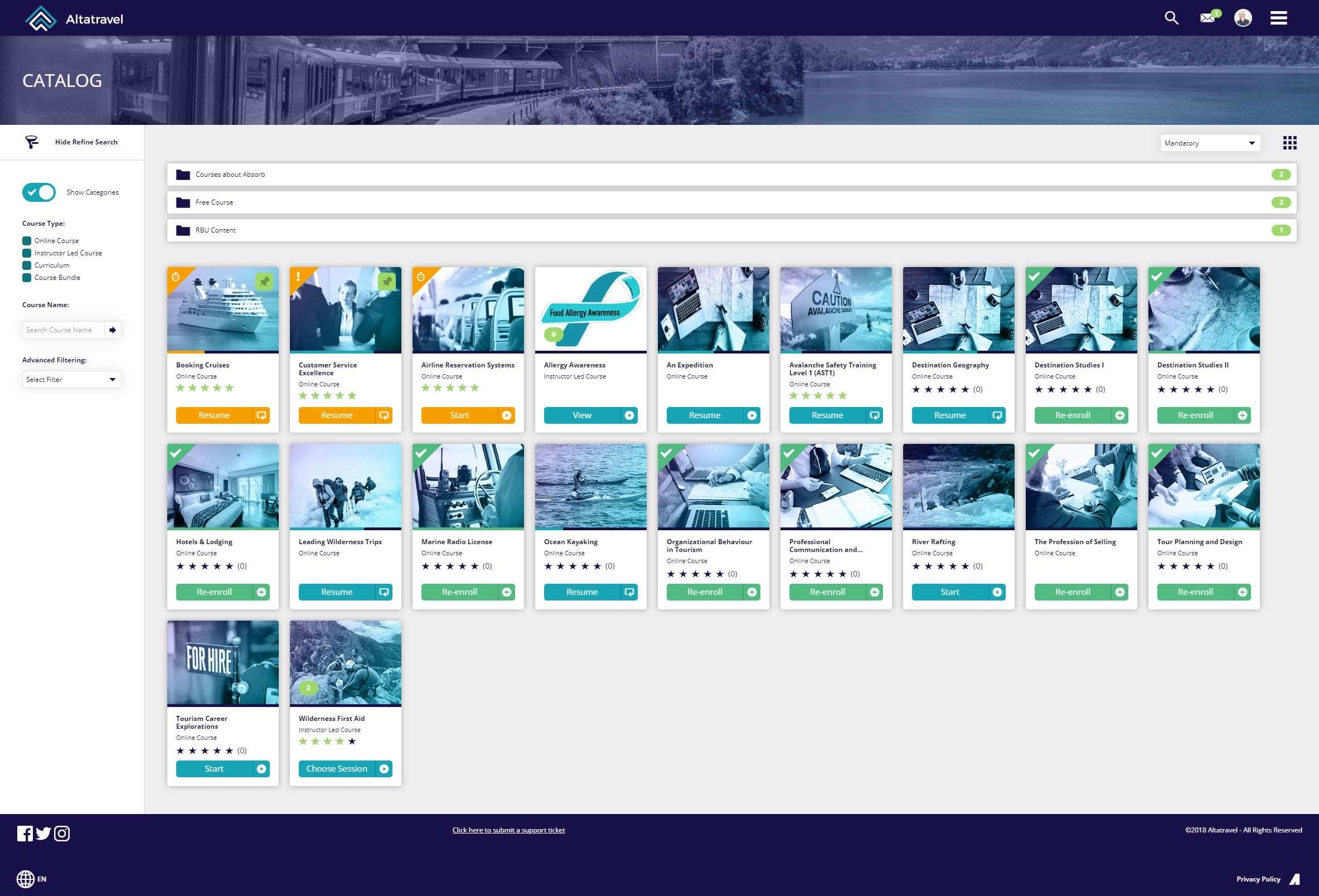
Task: Click the grid view layout icon
Action: 1290,143
